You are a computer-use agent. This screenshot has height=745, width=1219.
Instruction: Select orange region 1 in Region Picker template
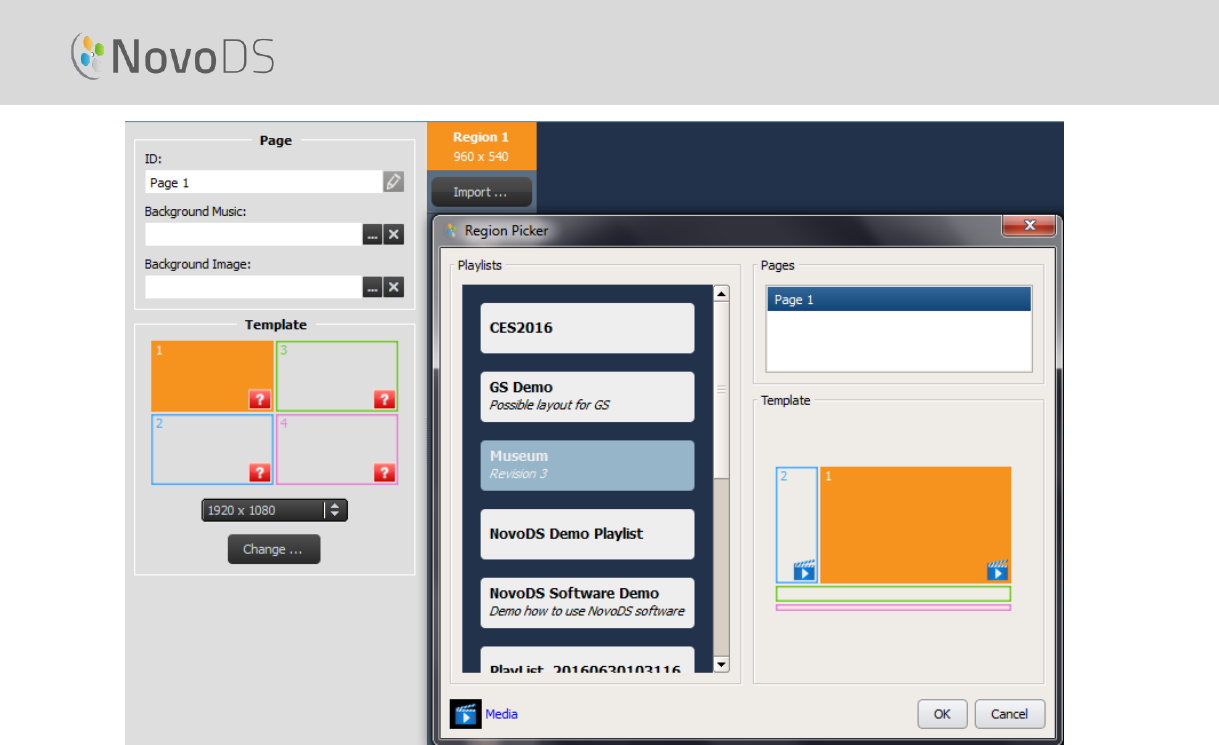pos(915,525)
